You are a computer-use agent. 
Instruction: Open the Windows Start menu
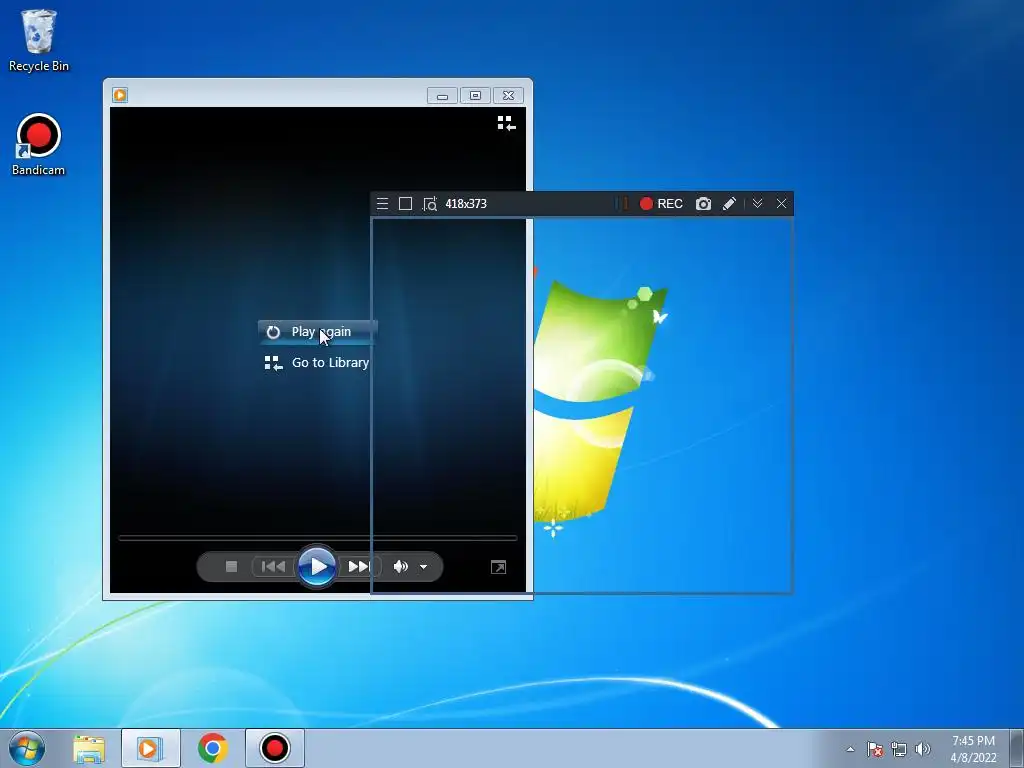click(27, 748)
